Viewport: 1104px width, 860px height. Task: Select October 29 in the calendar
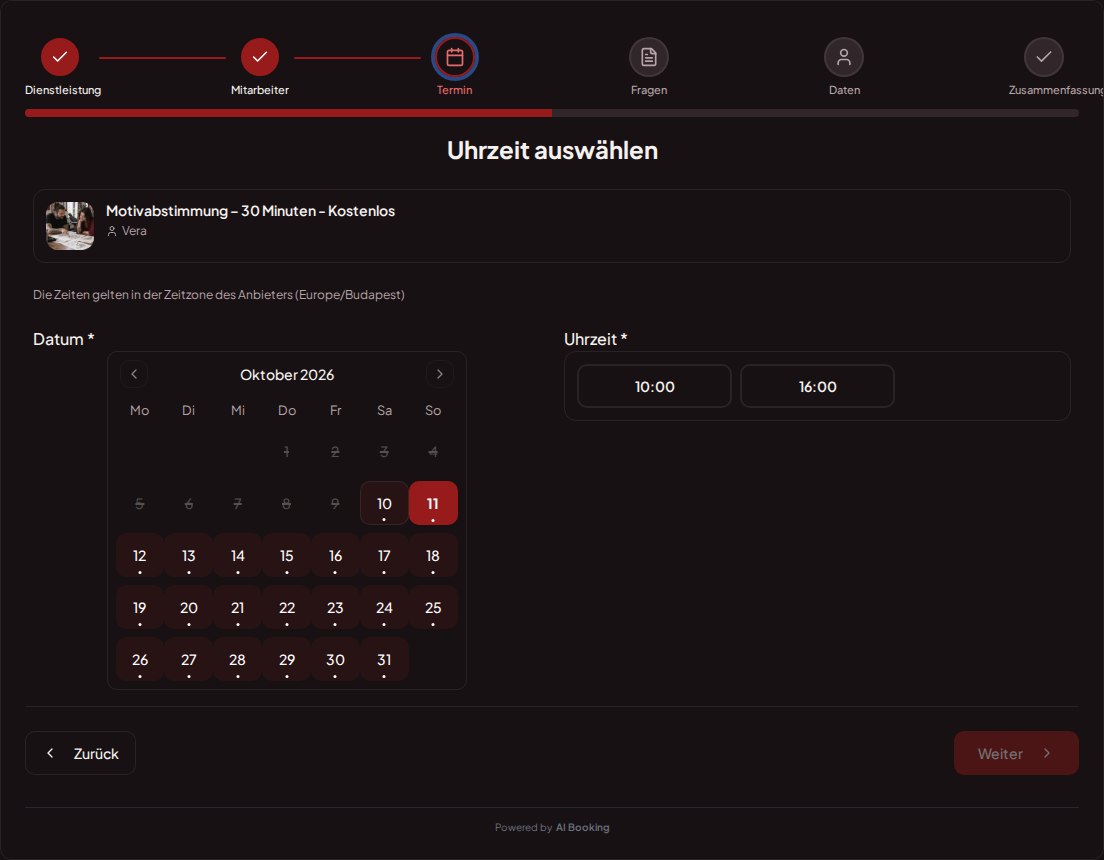point(287,660)
